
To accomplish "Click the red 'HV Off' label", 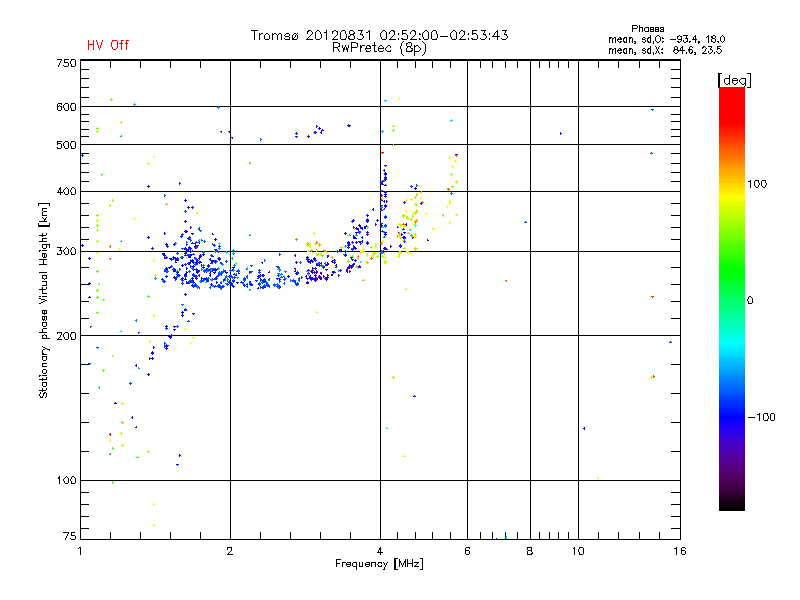I will [108, 45].
